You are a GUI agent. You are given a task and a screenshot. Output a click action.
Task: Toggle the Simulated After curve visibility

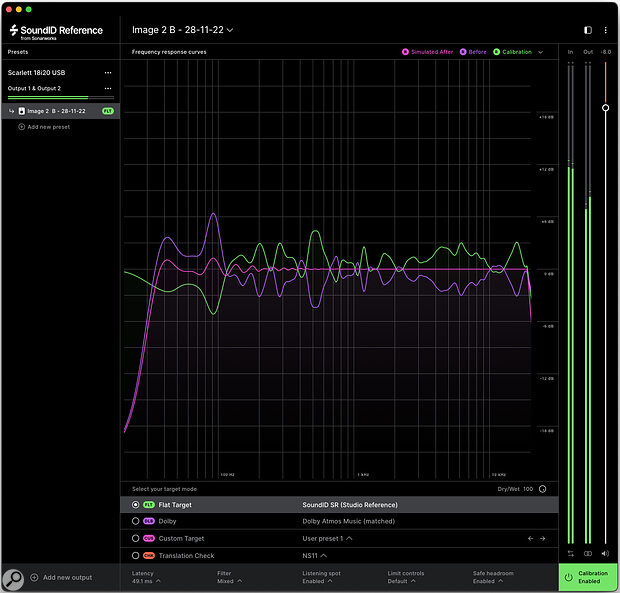[427, 52]
